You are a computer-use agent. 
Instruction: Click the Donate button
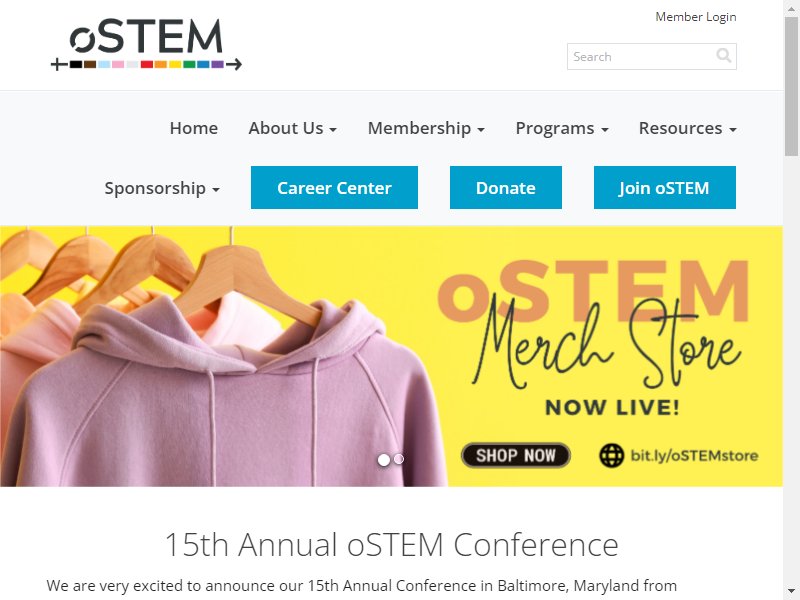click(x=506, y=187)
